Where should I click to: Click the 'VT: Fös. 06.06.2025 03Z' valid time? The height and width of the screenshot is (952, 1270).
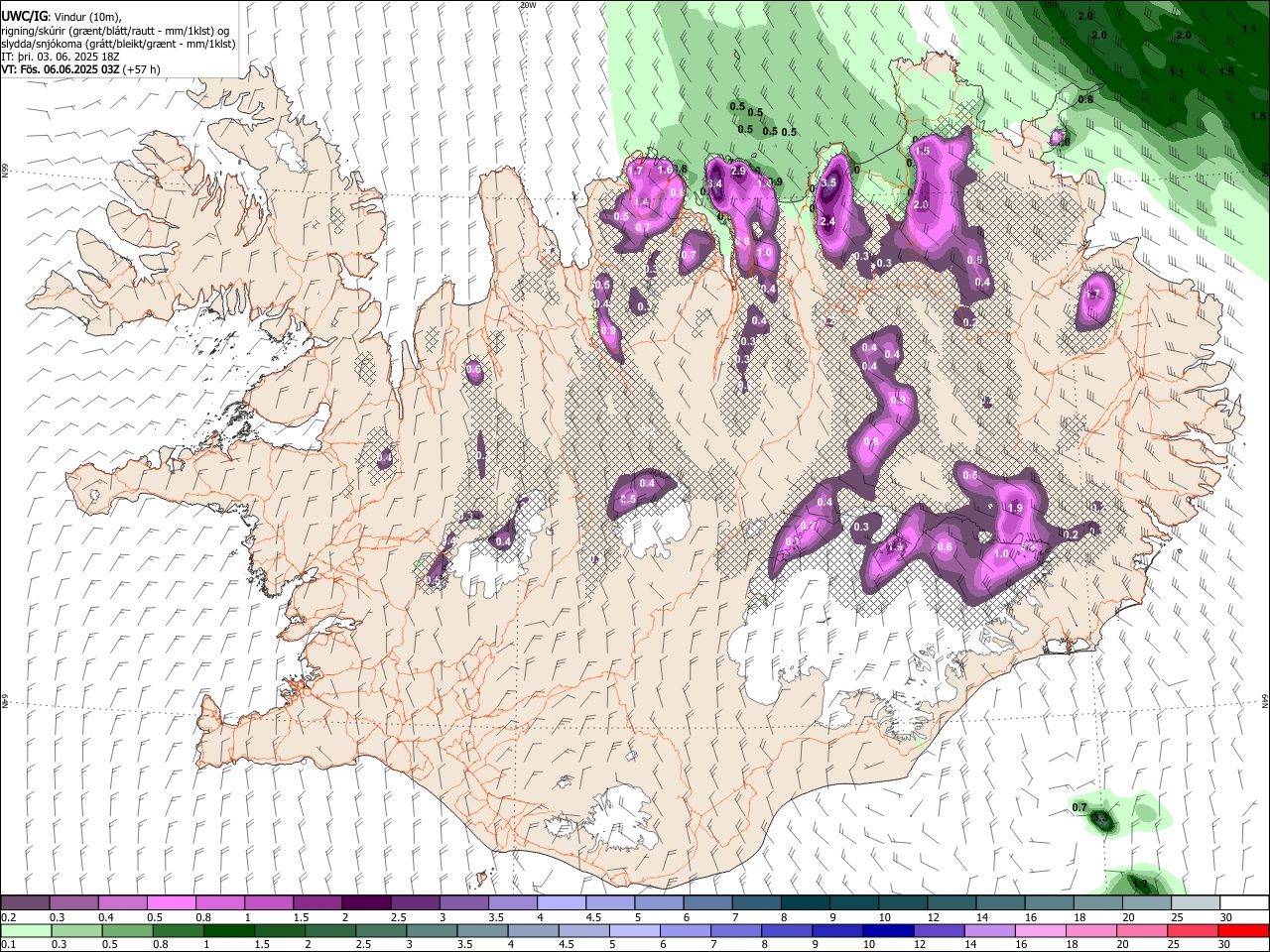[60, 69]
